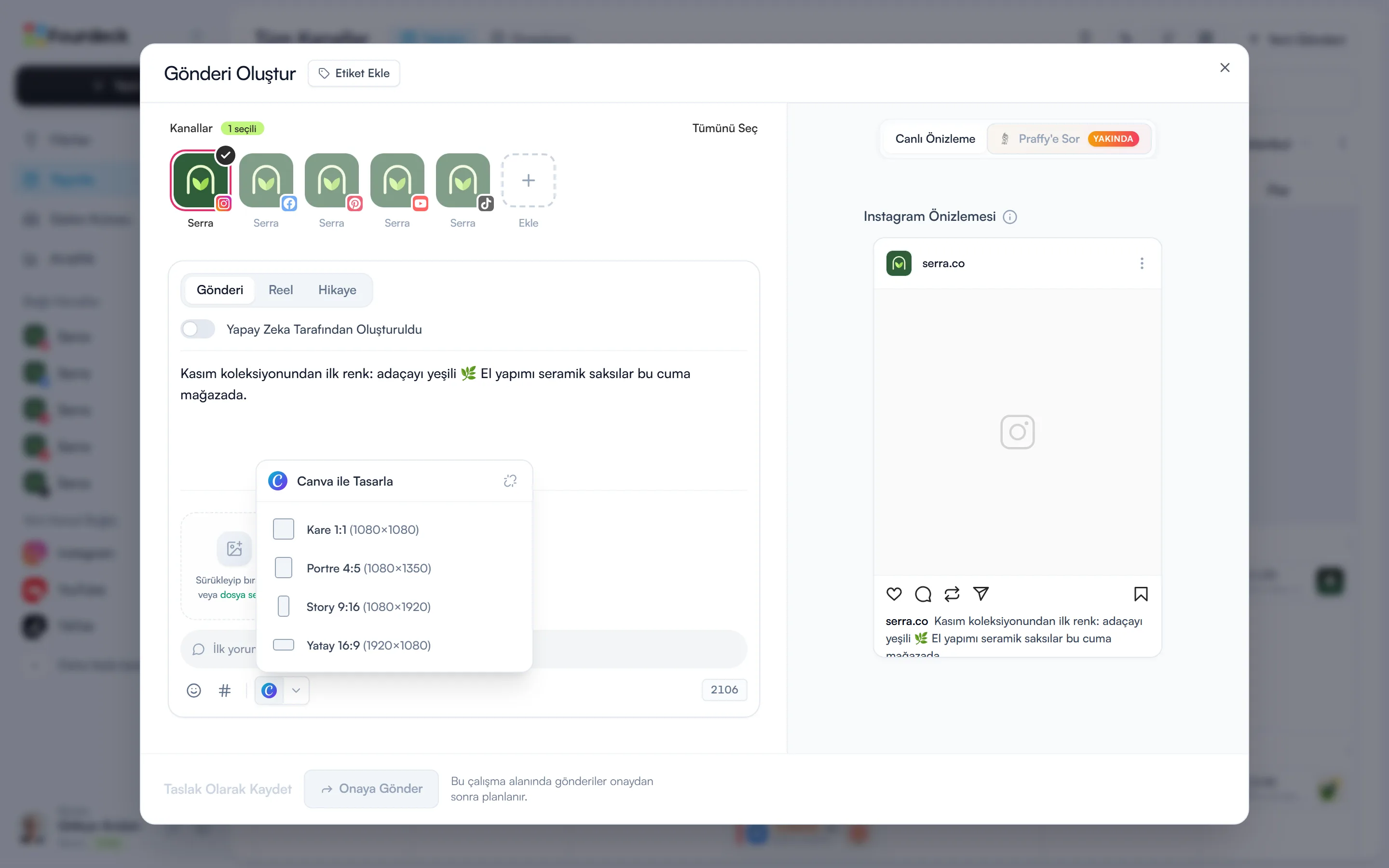This screenshot has width=1389, height=868.
Task: Click the heart like icon in preview
Action: tap(894, 594)
